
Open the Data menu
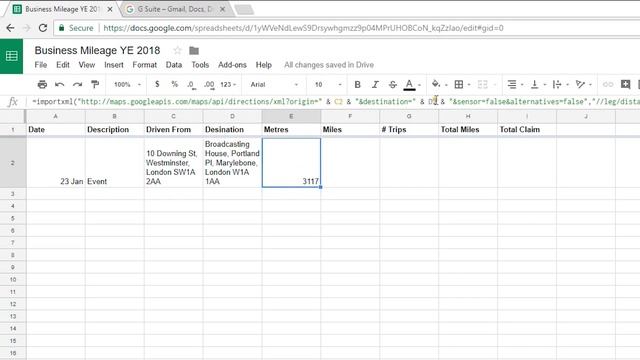coord(174,65)
